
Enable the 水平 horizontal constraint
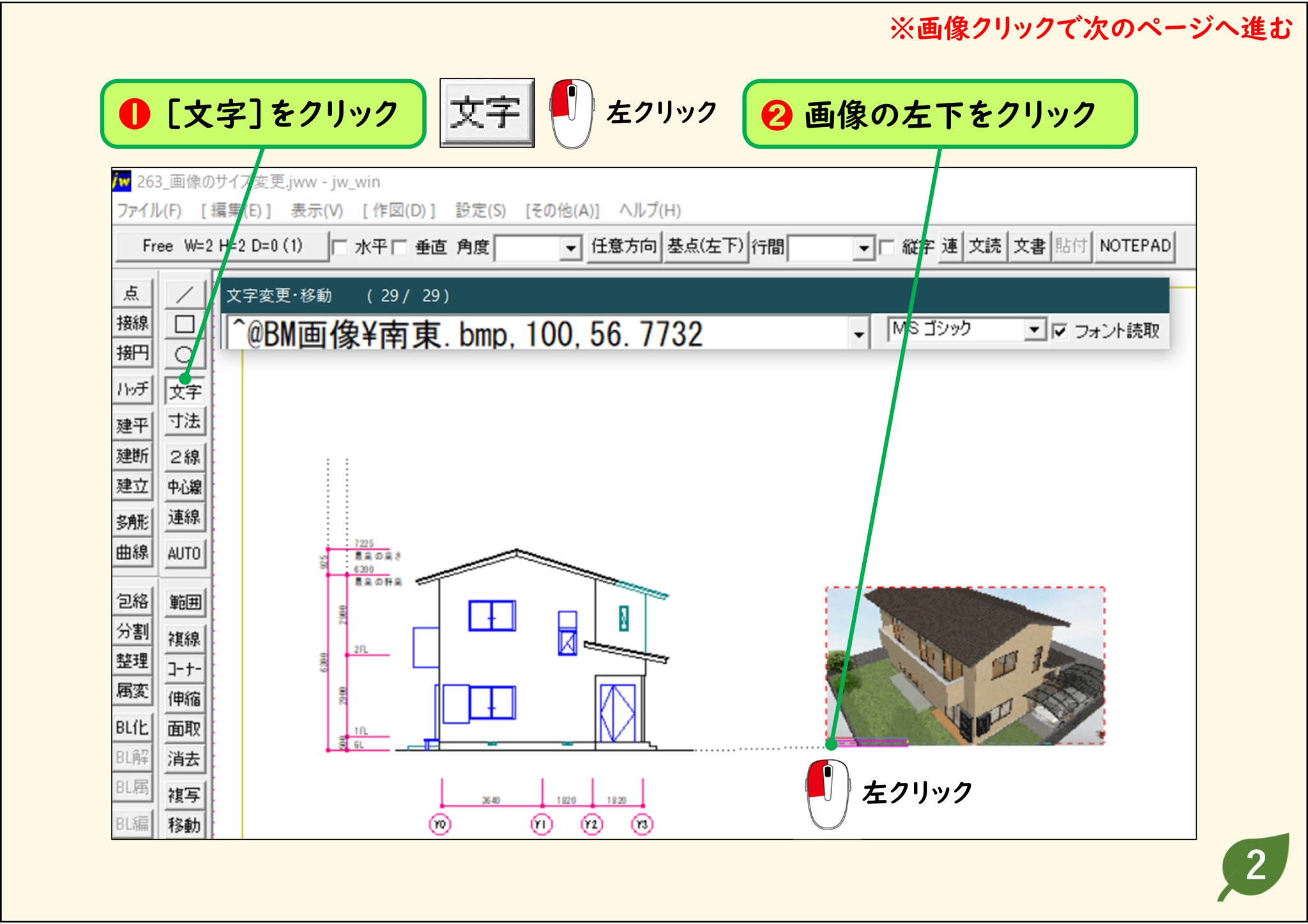pyautogui.click(x=340, y=248)
